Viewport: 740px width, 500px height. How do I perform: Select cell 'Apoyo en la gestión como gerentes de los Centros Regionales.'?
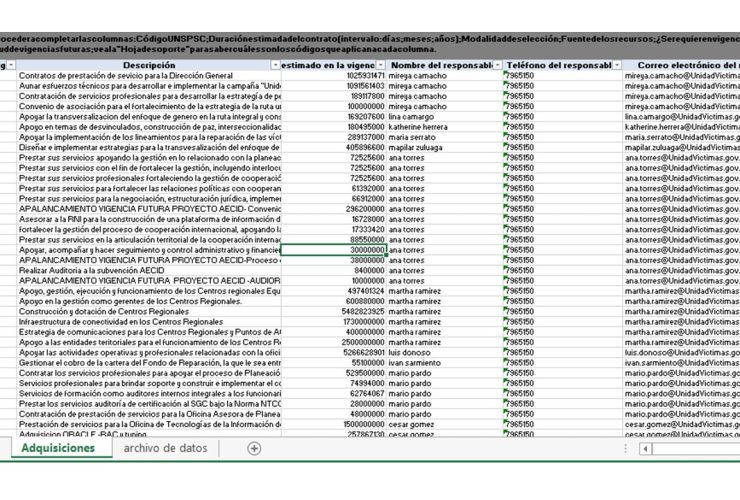click(149, 301)
